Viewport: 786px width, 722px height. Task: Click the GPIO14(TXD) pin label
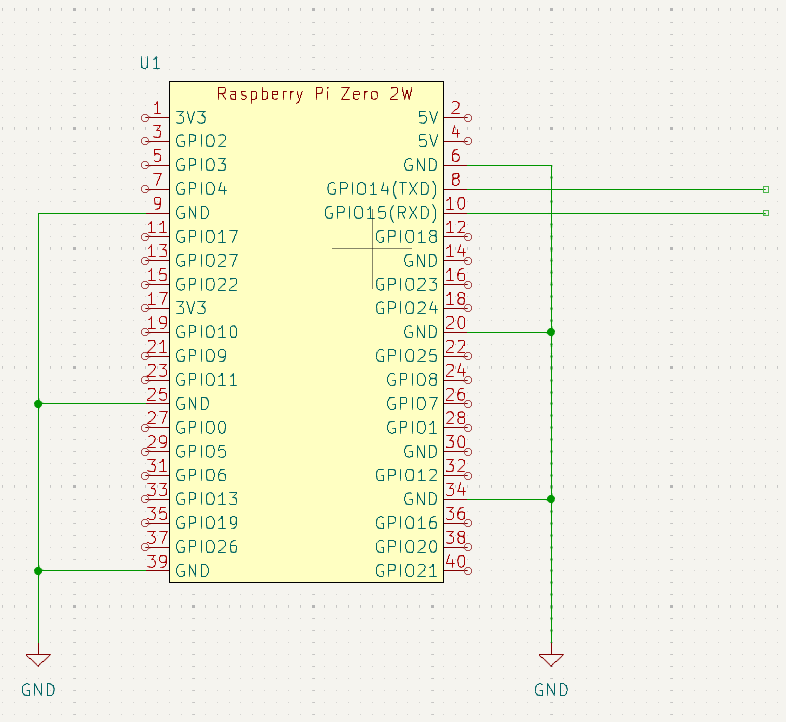[x=382, y=189]
